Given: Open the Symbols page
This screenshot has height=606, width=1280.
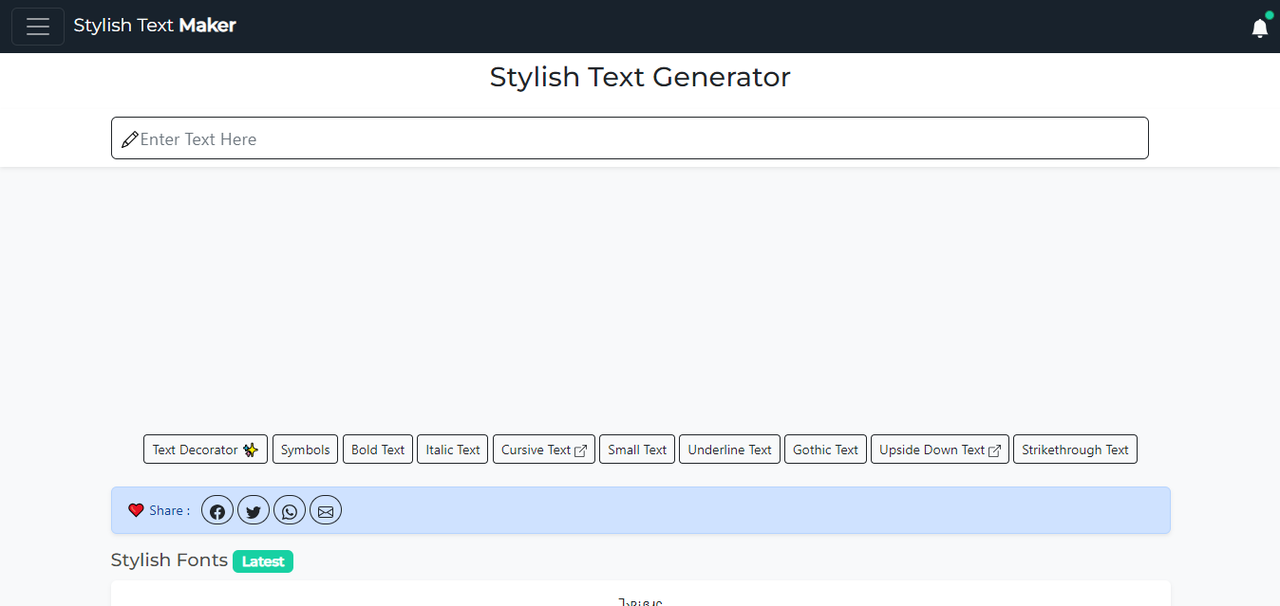Looking at the screenshot, I should point(305,449).
